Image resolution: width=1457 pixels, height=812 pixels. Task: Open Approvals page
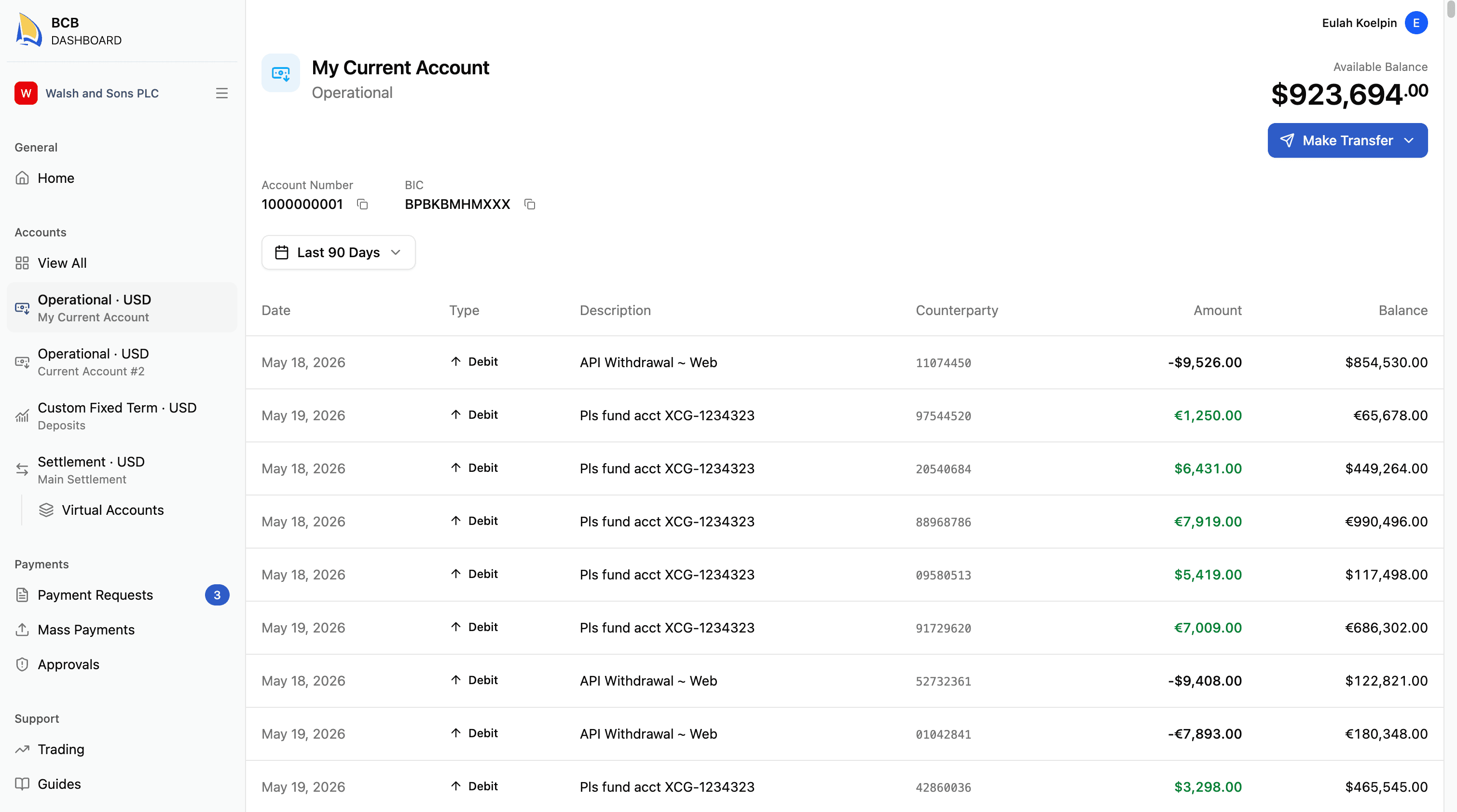(122, 664)
